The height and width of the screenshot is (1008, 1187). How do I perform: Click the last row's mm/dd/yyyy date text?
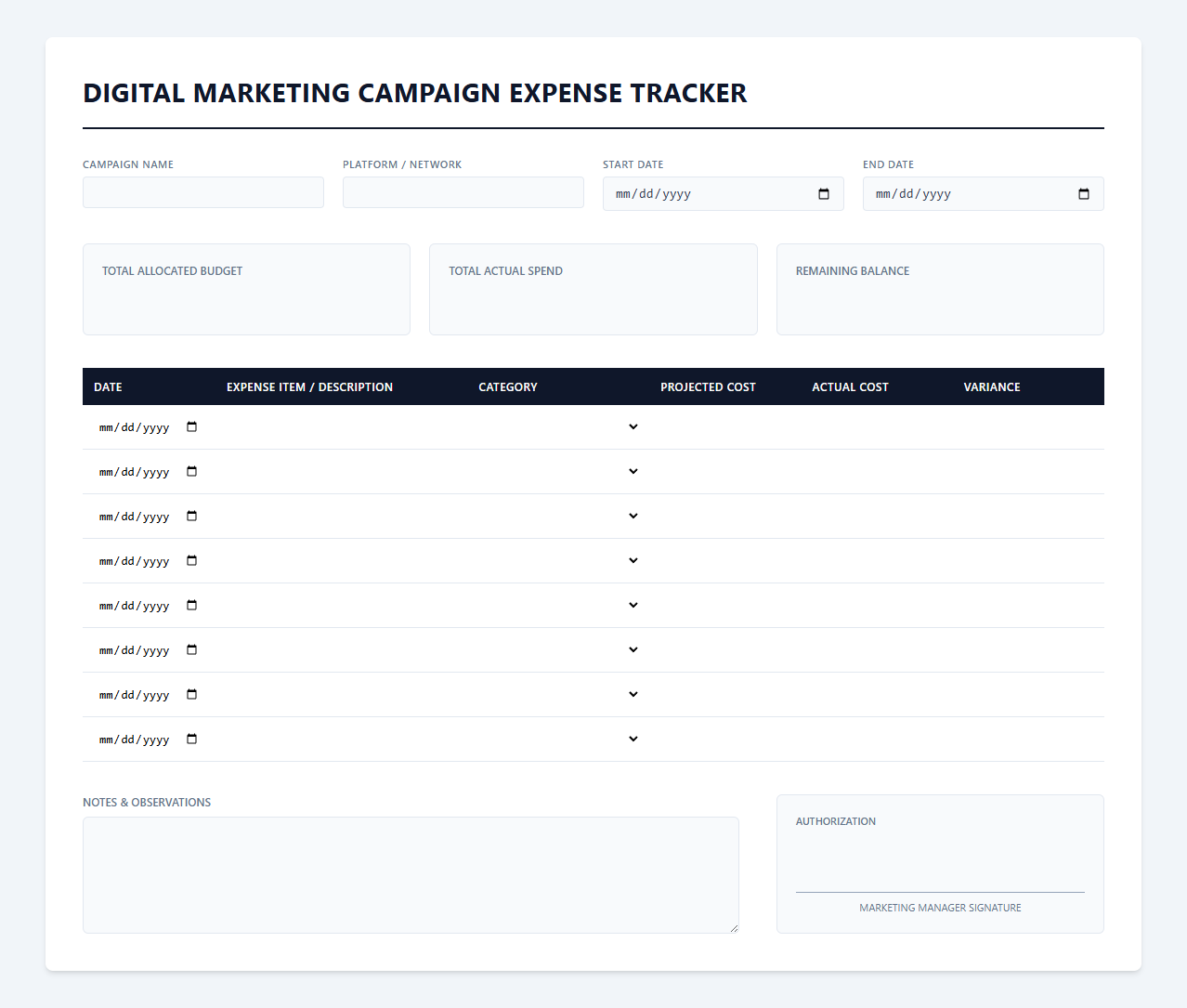click(x=135, y=740)
